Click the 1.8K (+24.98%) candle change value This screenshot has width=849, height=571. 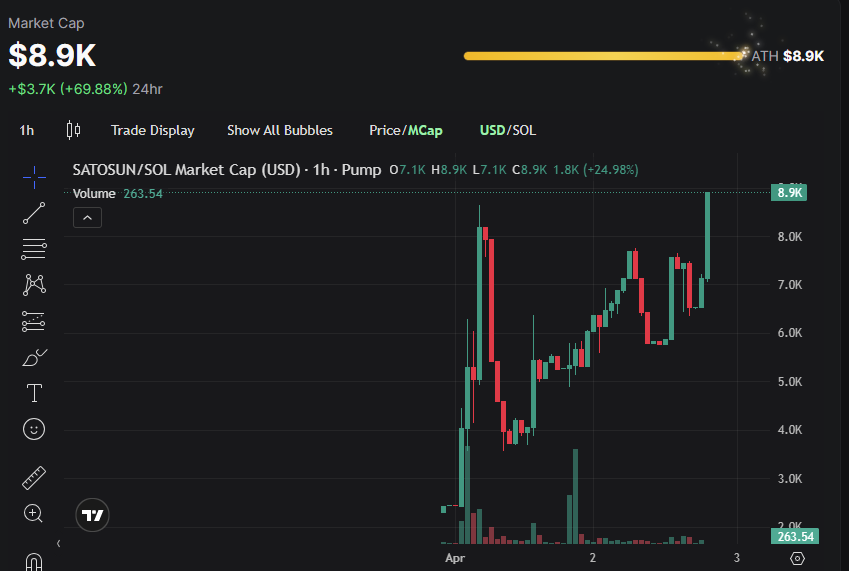tap(596, 170)
